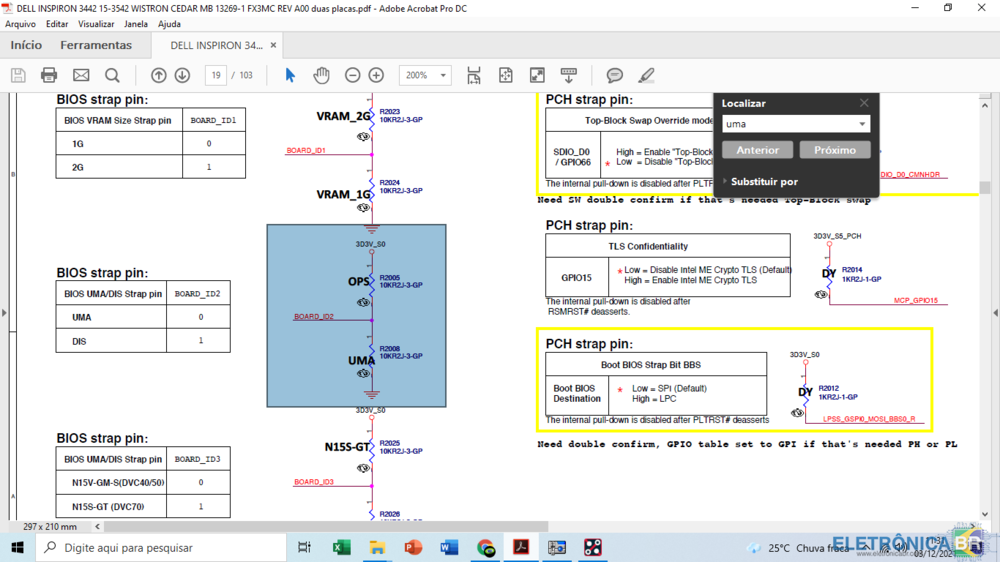
Task: Select the Highlight text pen tool
Action: [x=646, y=75]
